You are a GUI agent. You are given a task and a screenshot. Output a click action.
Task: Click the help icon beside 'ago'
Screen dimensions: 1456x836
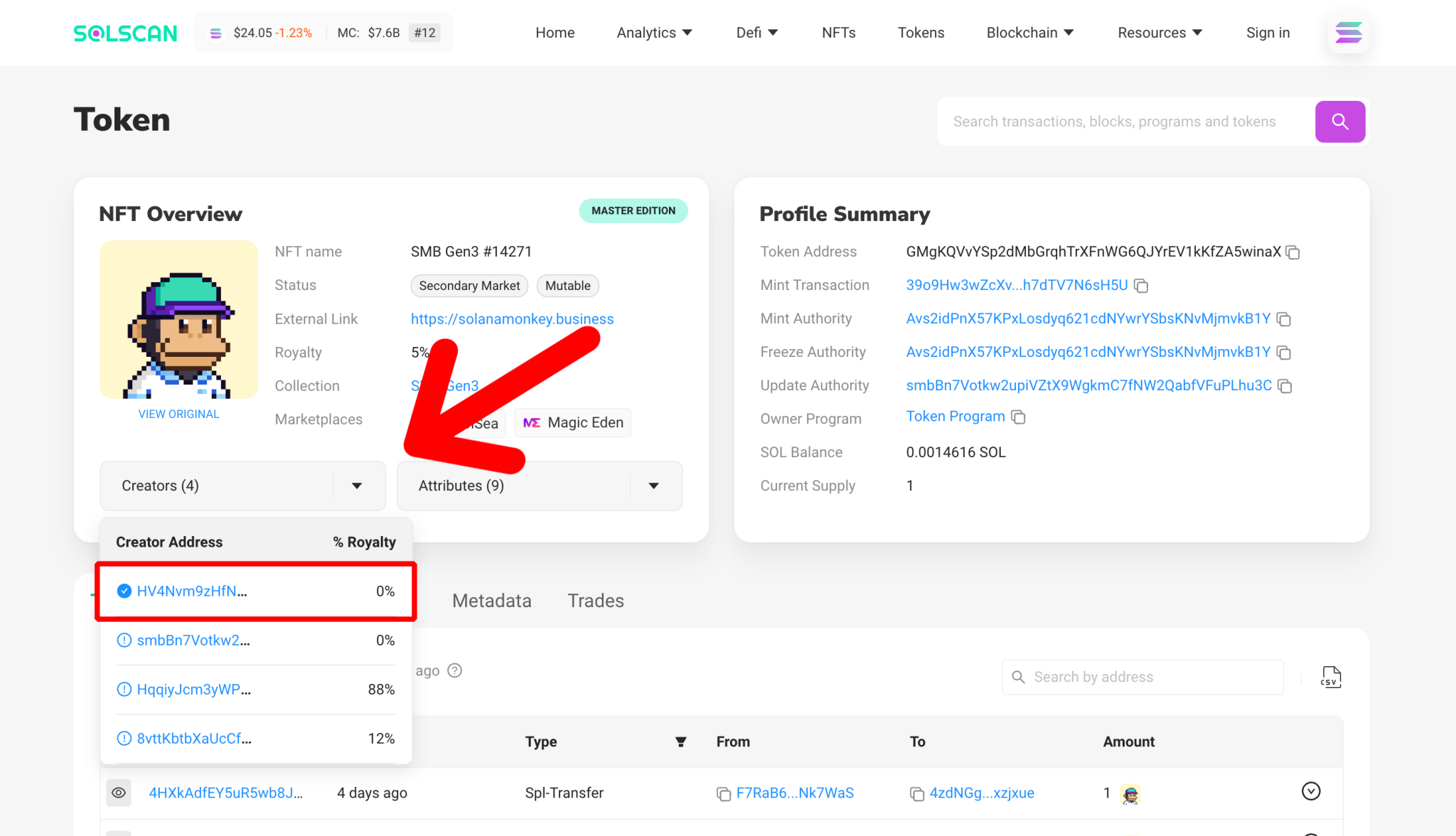pyautogui.click(x=455, y=670)
